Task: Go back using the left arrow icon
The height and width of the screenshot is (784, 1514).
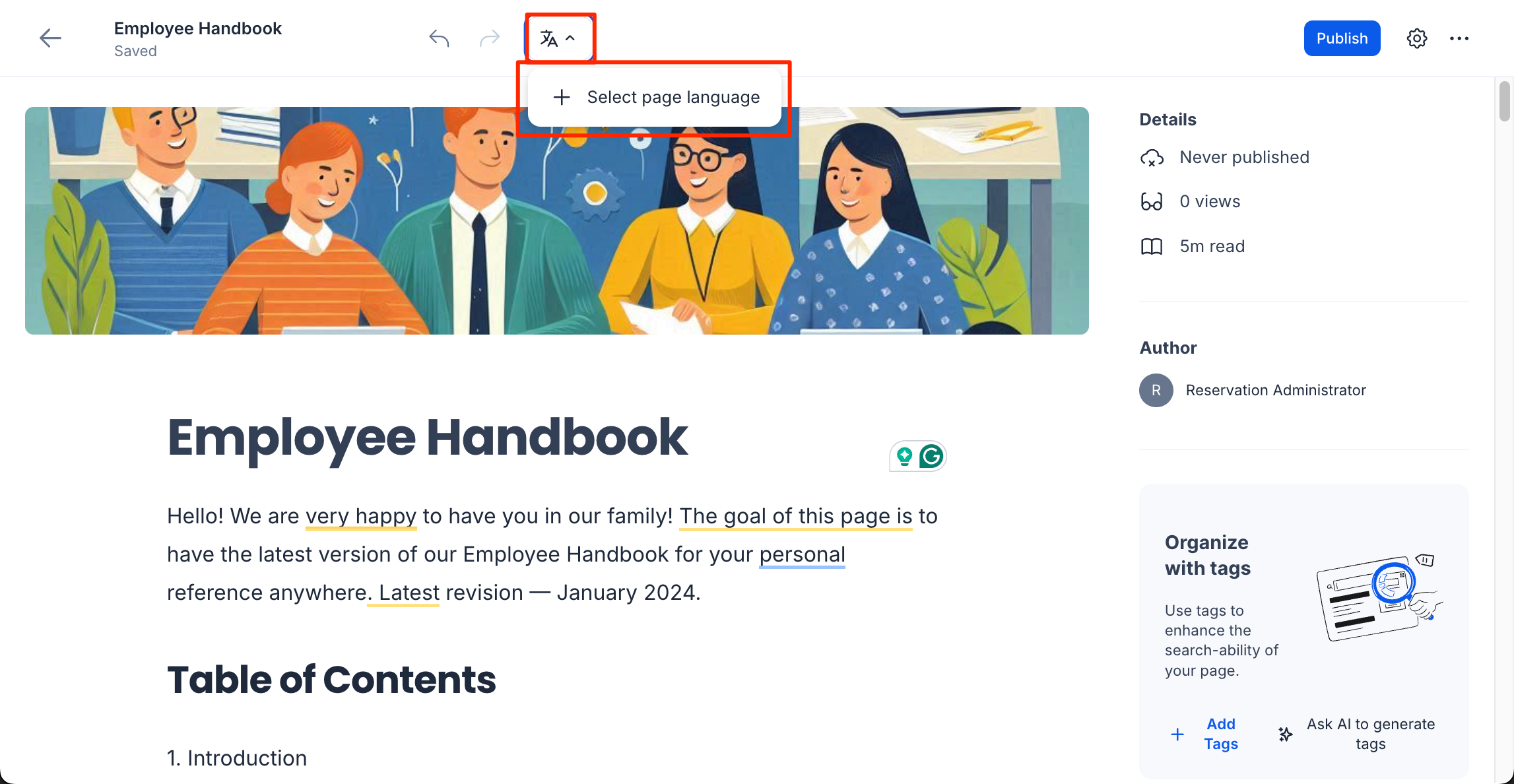Action: tap(50, 38)
